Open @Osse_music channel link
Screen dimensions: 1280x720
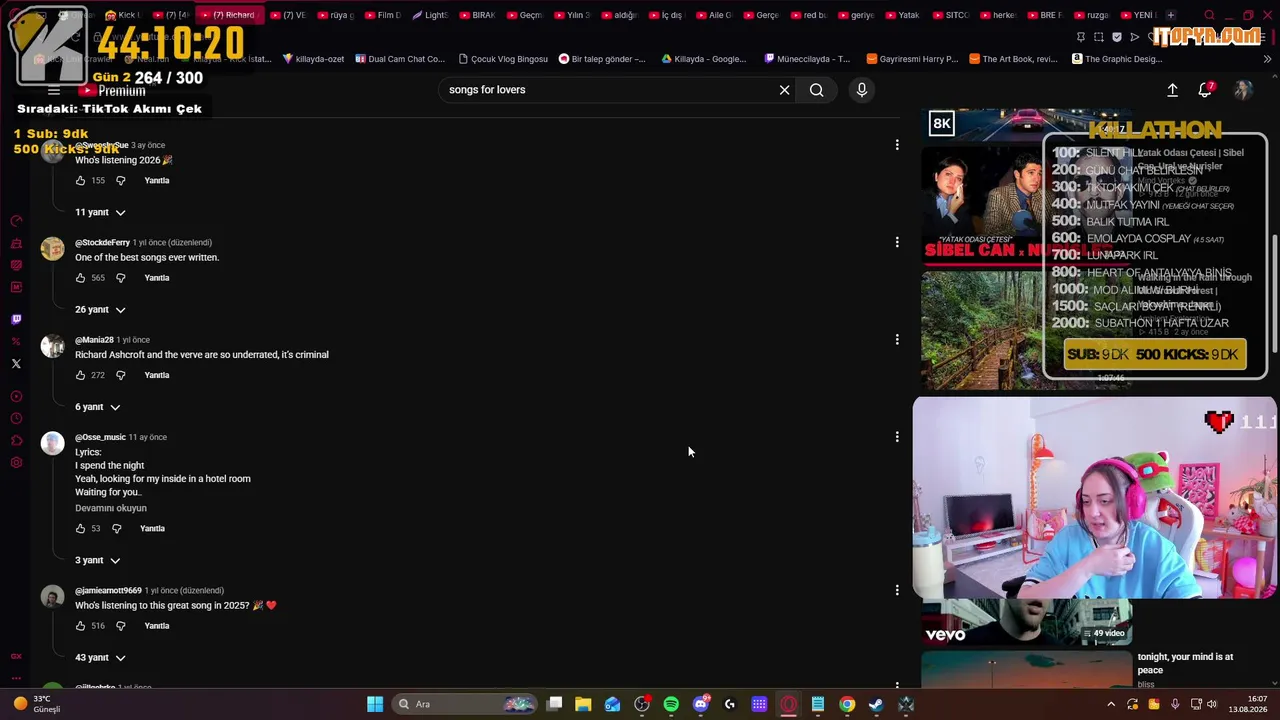point(100,437)
